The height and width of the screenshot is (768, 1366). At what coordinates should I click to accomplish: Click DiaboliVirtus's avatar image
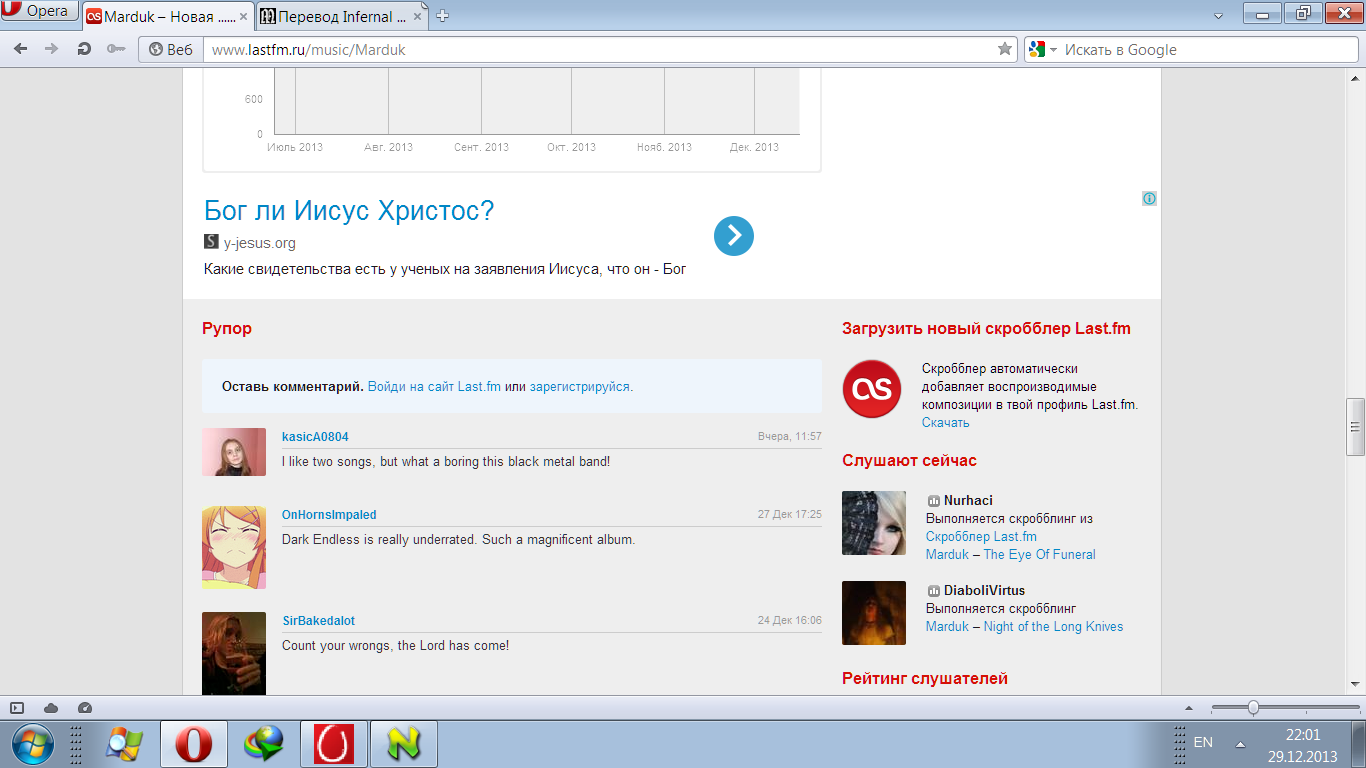click(x=874, y=612)
